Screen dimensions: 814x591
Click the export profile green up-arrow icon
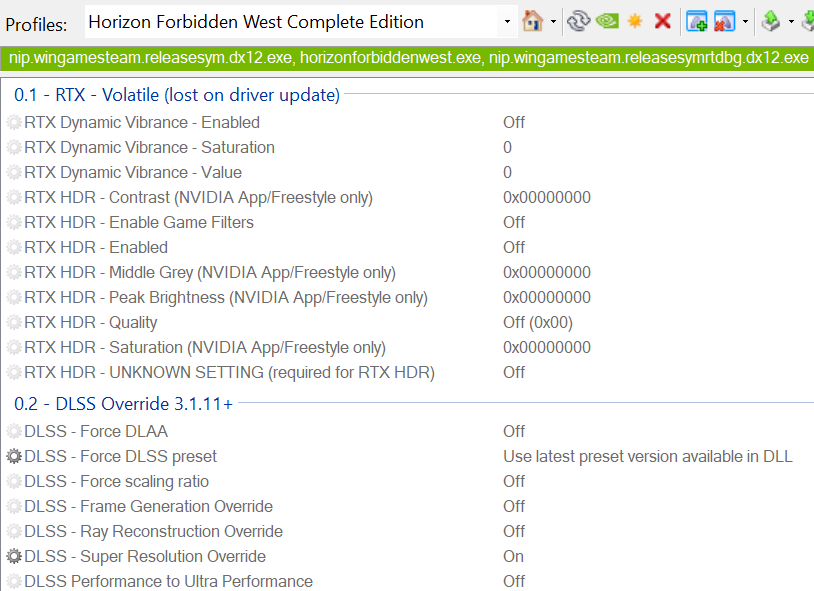771,21
